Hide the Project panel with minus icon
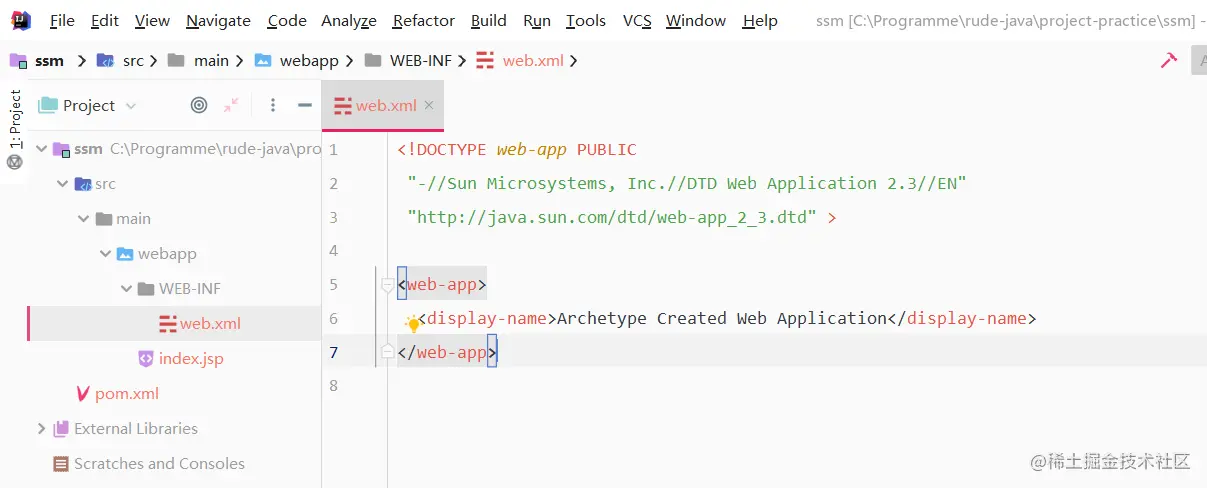Screen dimensions: 1207x488 (x=304, y=105)
